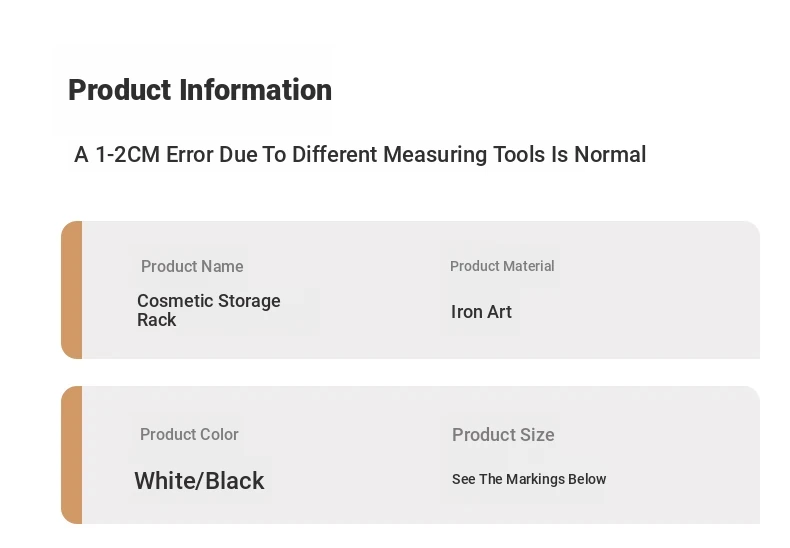Viewport: 790px width, 548px height.
Task: Click the word Information in the heading
Action: (x=255, y=90)
